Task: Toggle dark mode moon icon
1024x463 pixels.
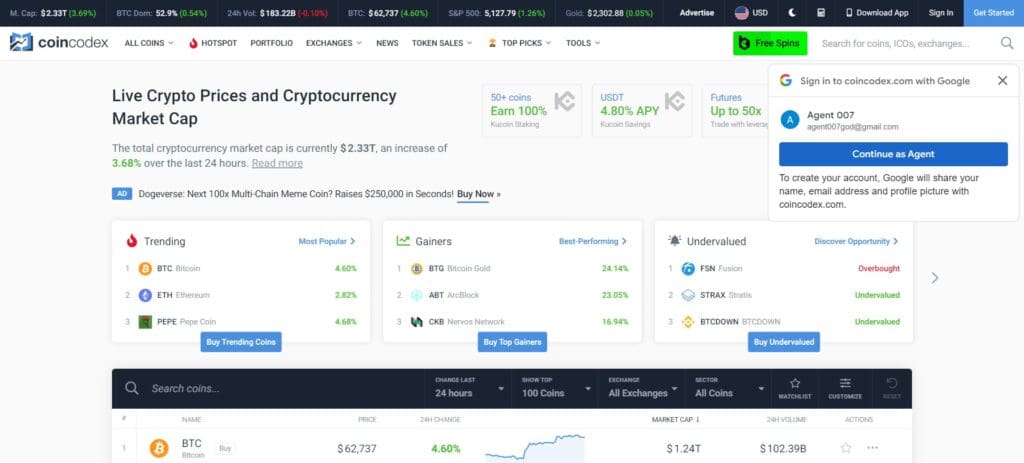Action: (792, 12)
